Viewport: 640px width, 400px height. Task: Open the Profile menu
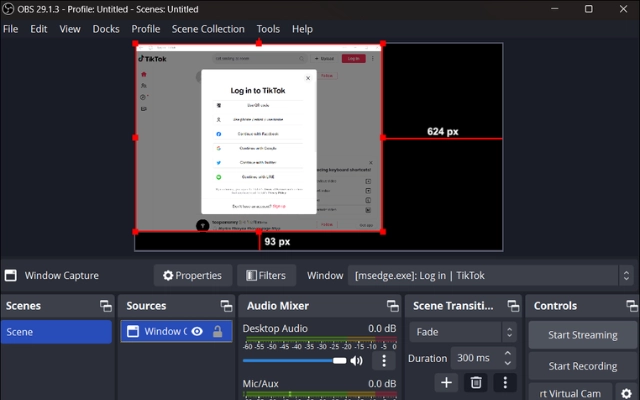pos(146,29)
